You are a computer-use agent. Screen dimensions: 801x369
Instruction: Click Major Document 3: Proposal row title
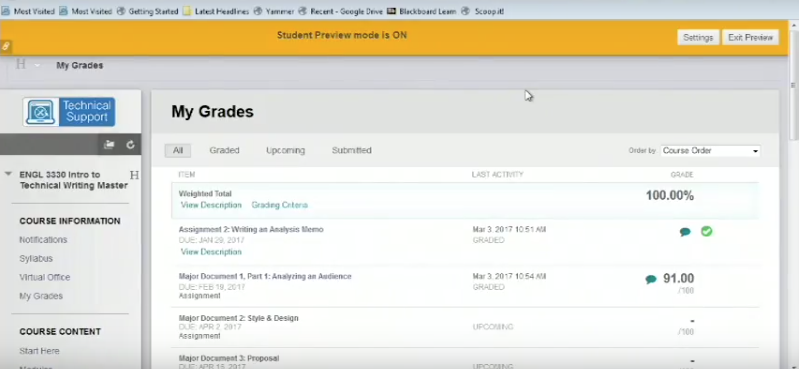coord(229,358)
